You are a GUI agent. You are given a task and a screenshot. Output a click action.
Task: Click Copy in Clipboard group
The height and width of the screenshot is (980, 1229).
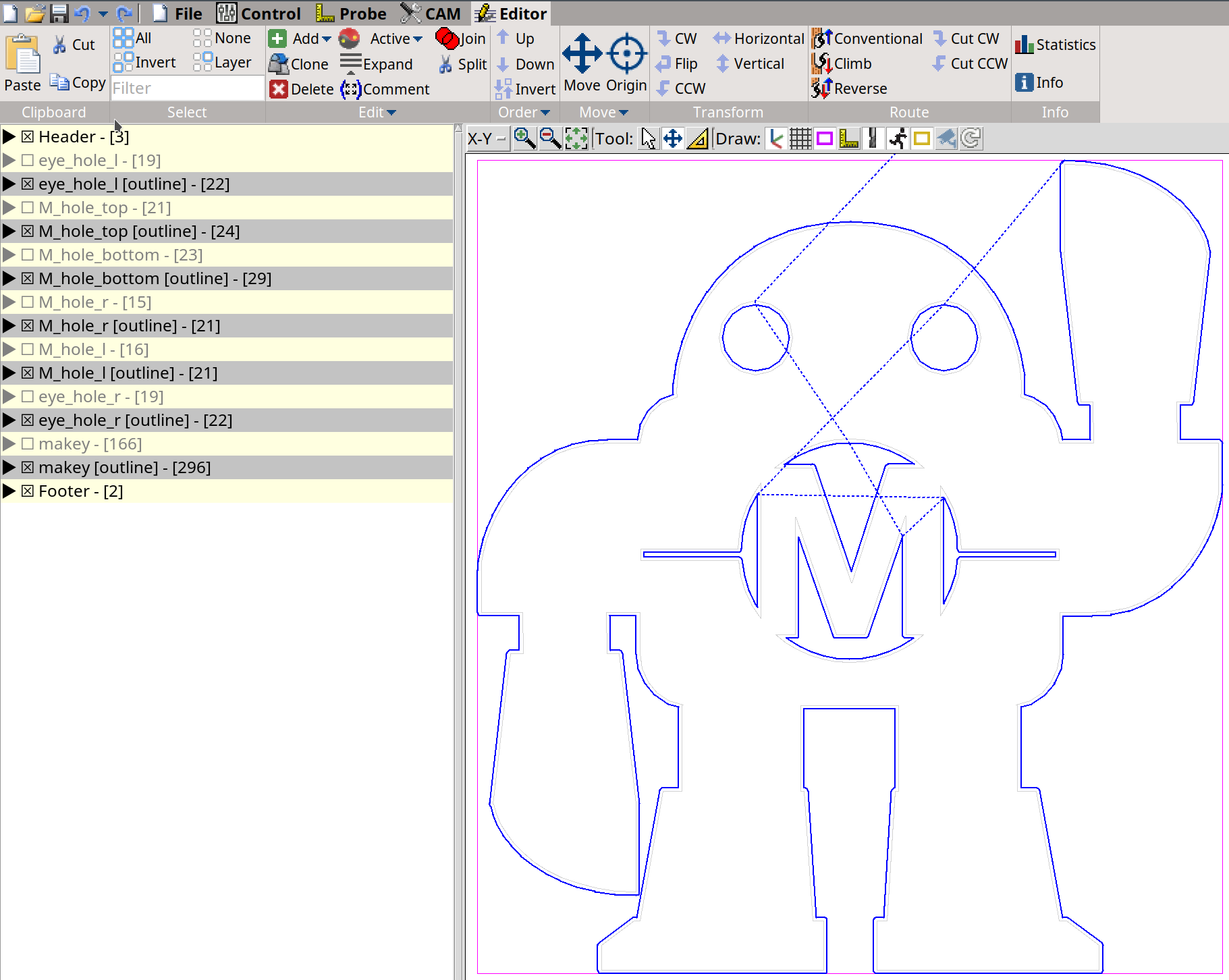click(78, 82)
